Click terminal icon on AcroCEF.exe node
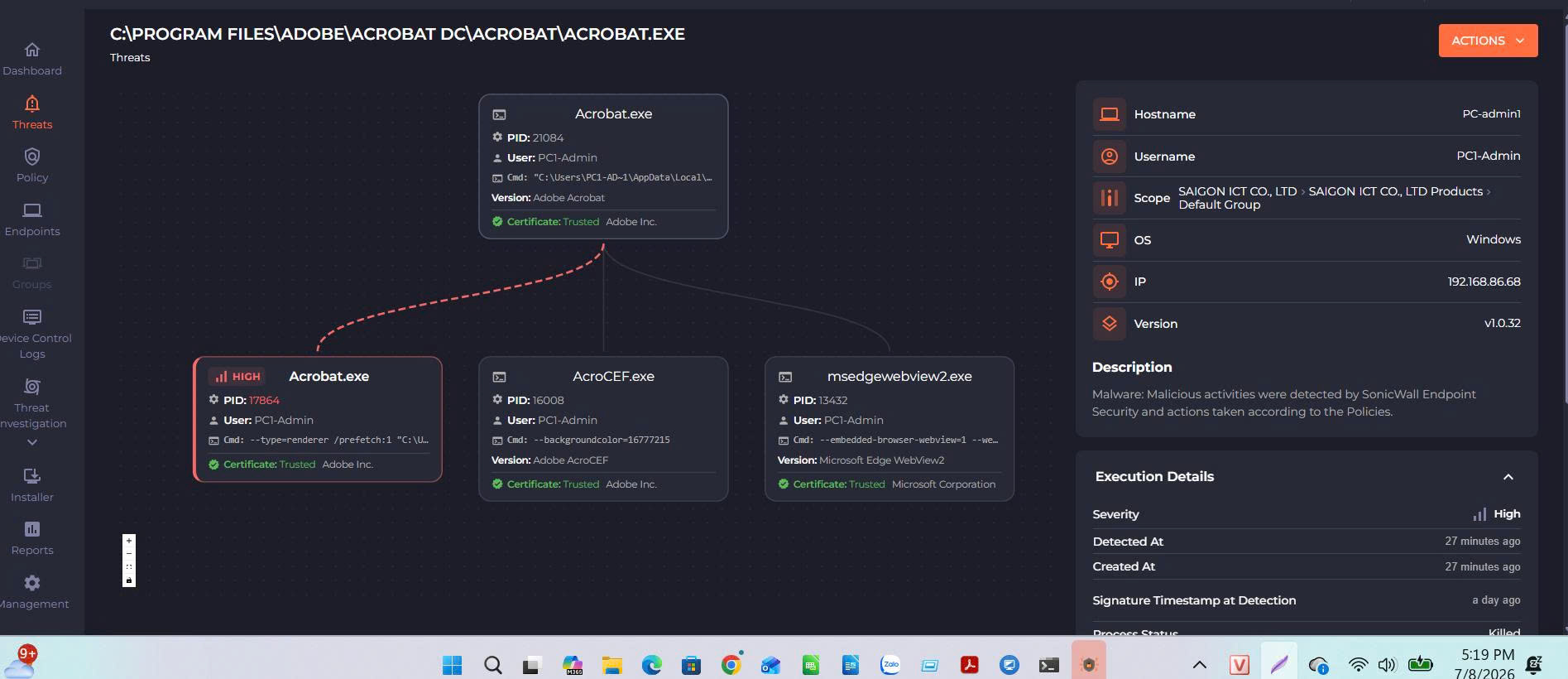Image resolution: width=1568 pixels, height=679 pixels. 499,377
